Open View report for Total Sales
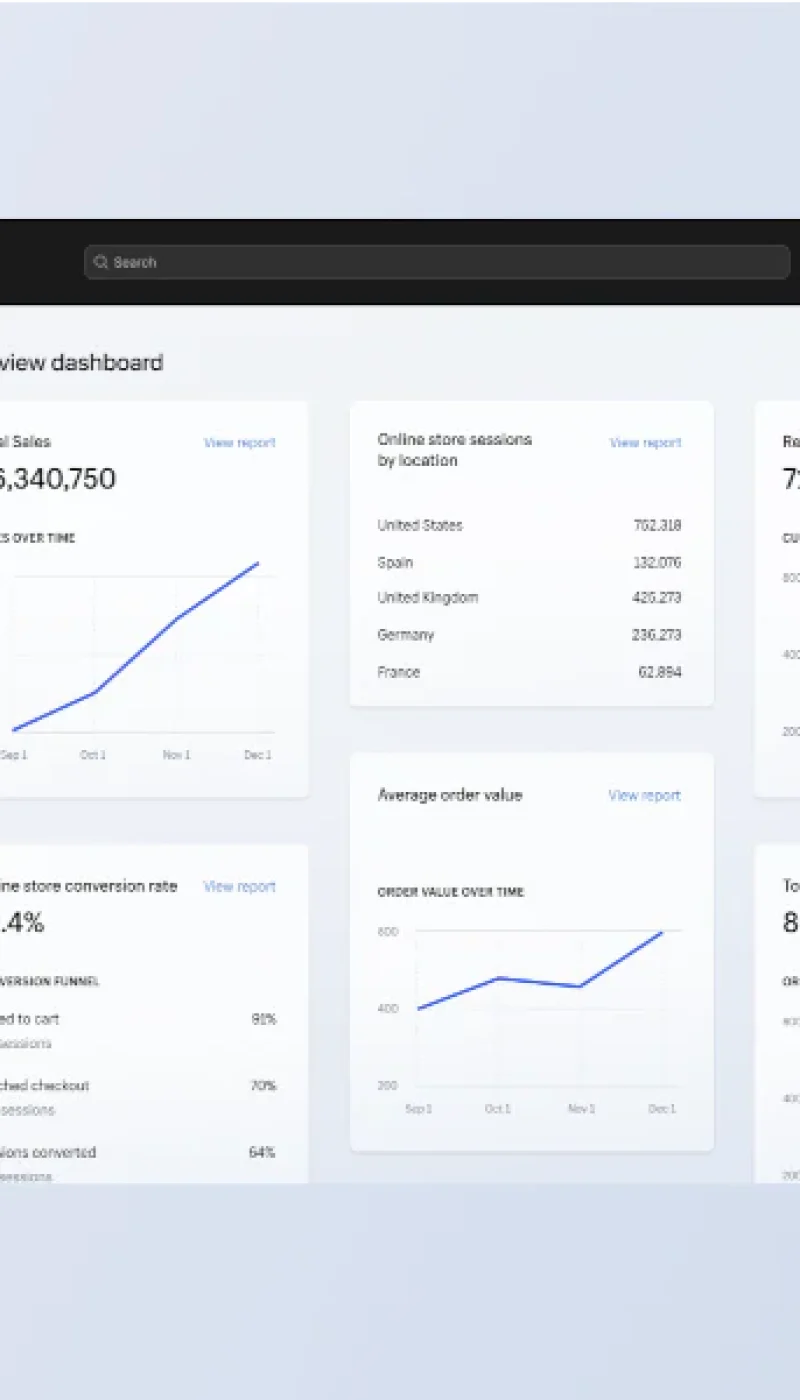 pyautogui.click(x=239, y=443)
